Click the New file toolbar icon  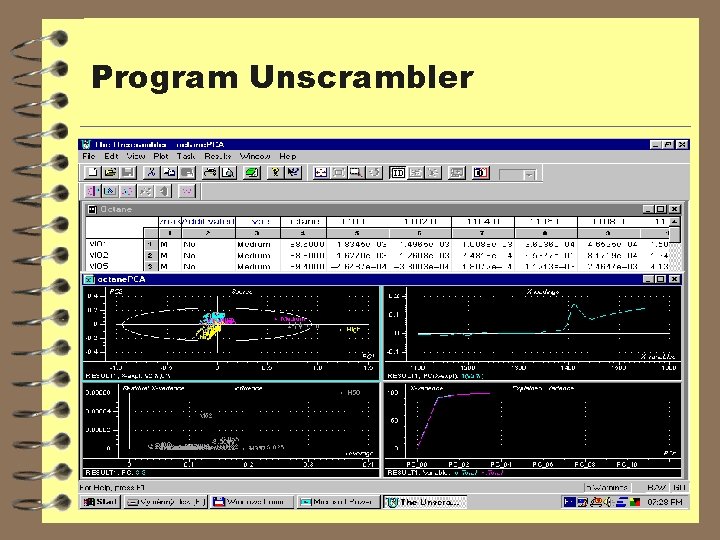pos(92,173)
